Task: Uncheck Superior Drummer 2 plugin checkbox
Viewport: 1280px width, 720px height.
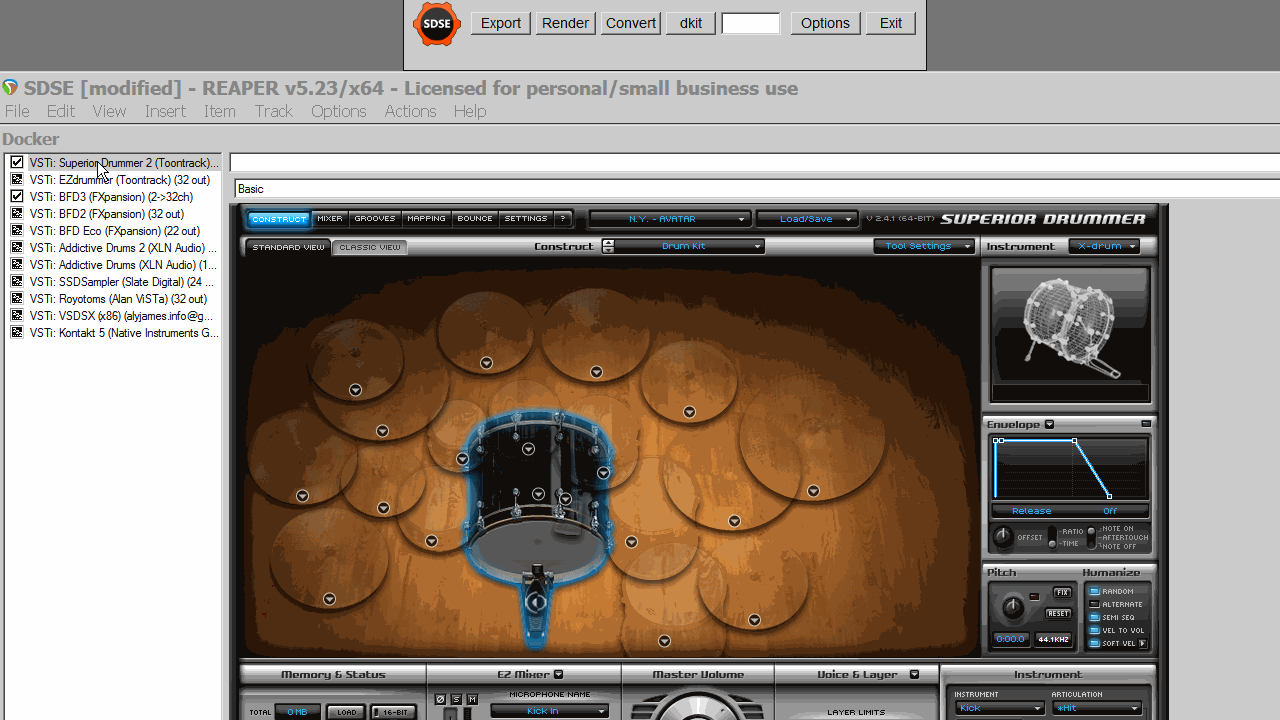Action: pos(17,163)
